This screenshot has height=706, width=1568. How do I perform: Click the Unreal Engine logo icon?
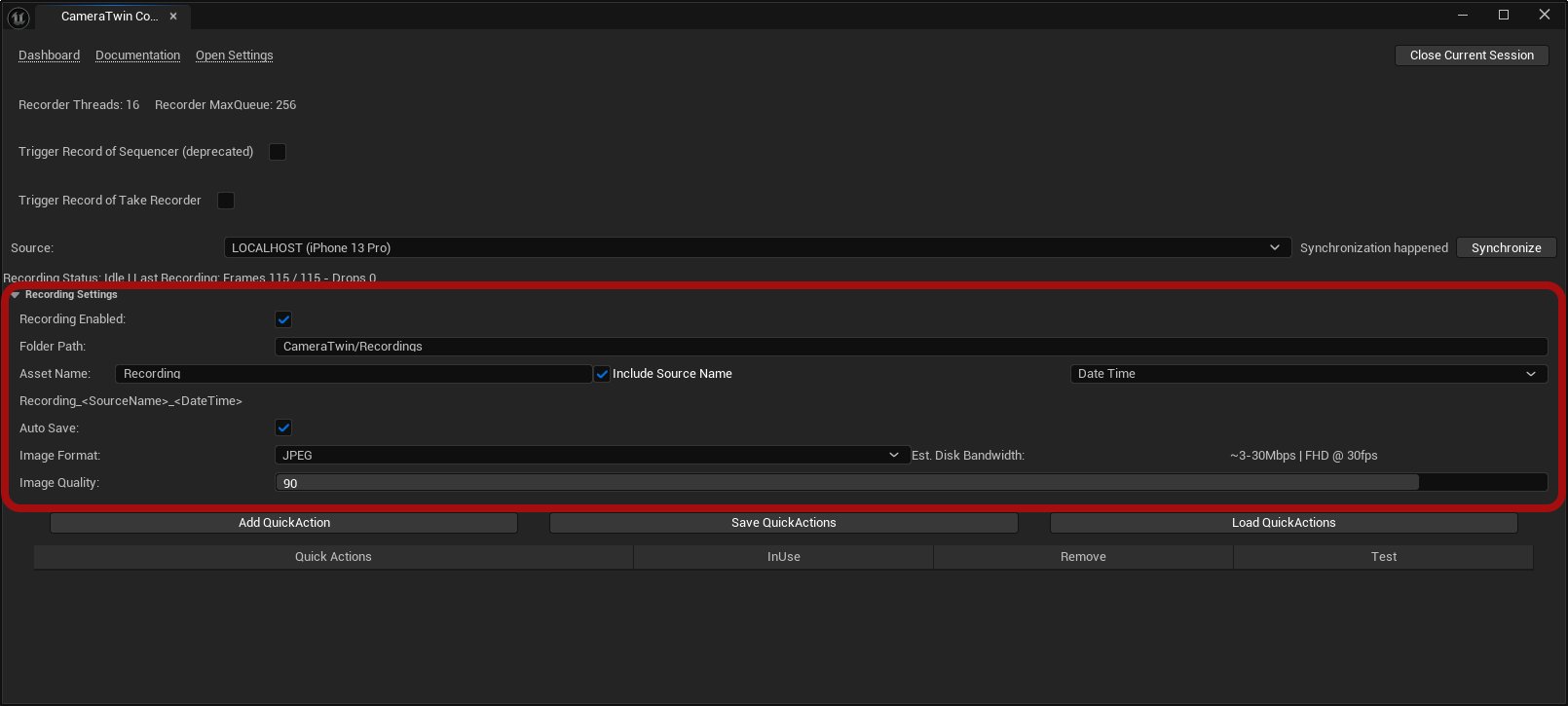point(19,17)
